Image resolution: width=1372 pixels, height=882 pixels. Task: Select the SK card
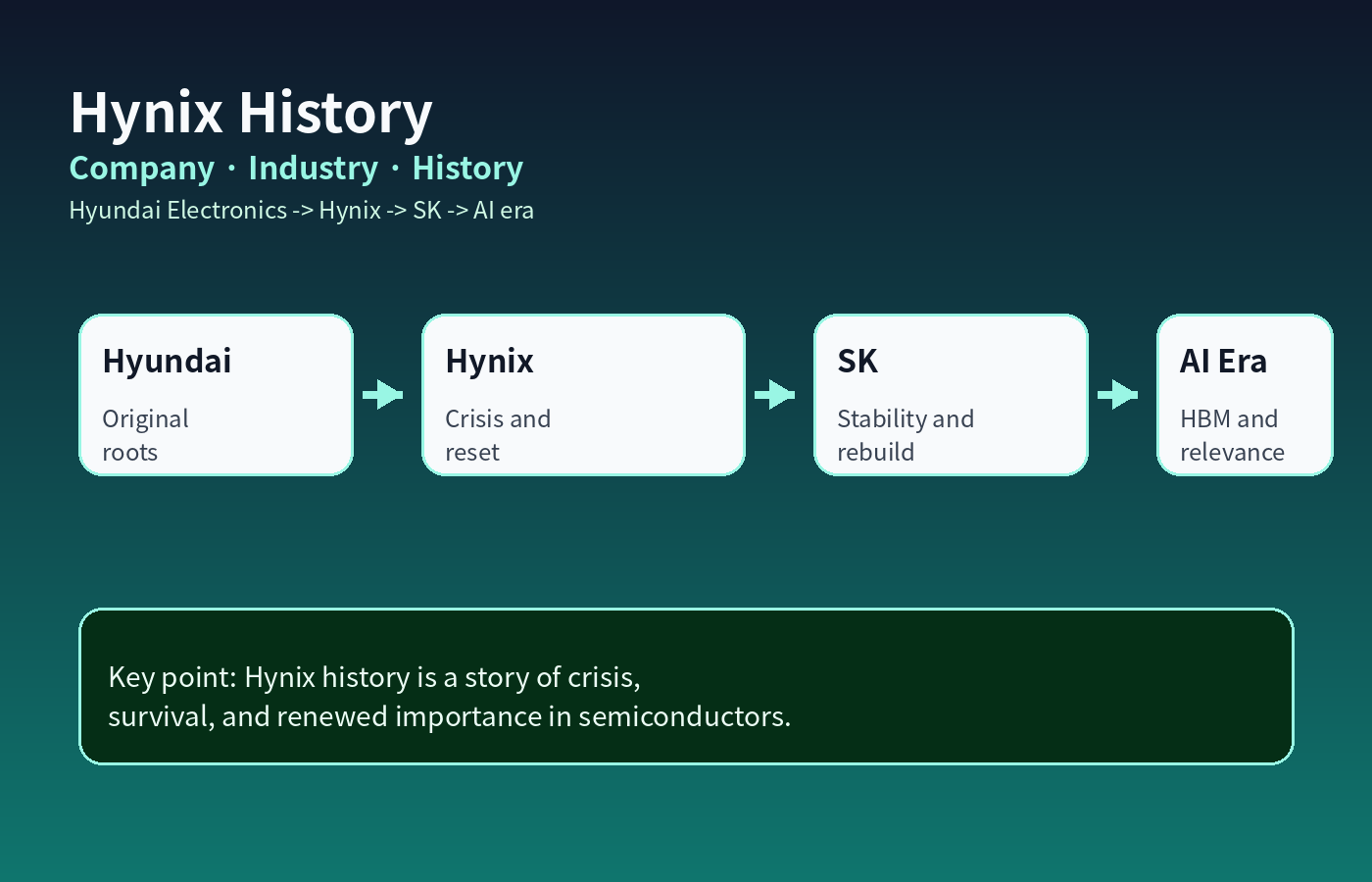tap(951, 395)
